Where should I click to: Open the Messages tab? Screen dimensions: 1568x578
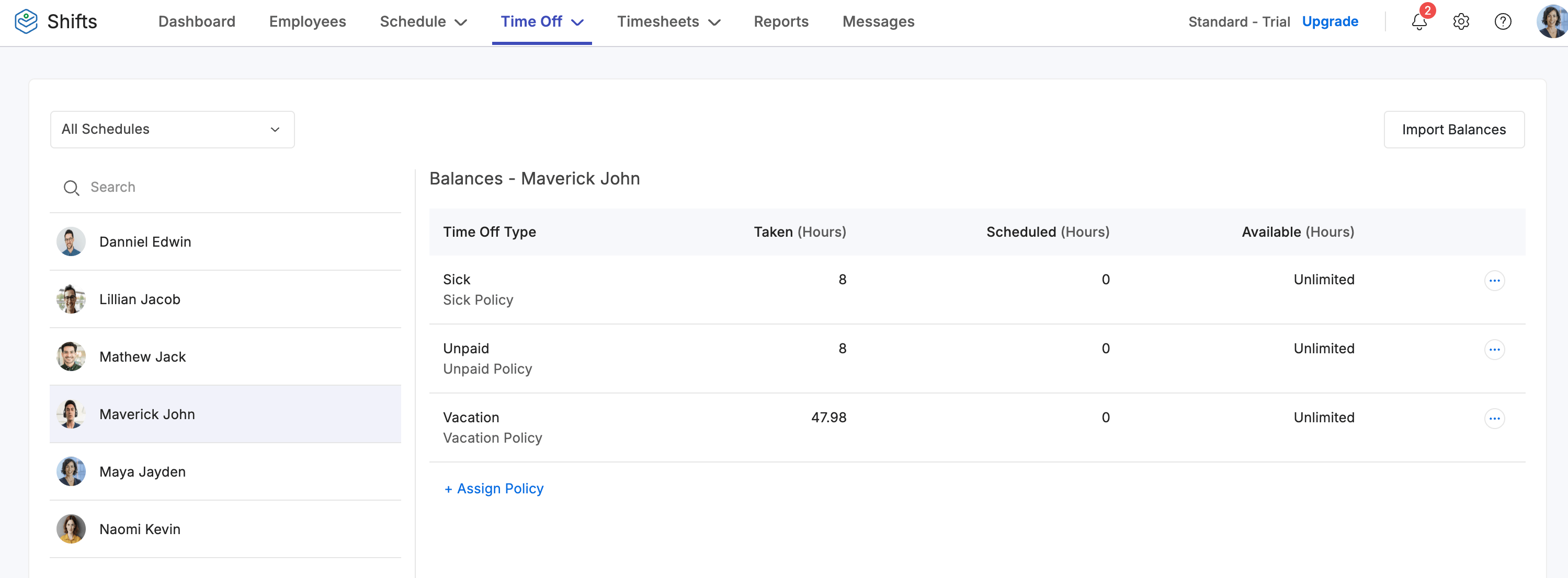click(x=878, y=22)
